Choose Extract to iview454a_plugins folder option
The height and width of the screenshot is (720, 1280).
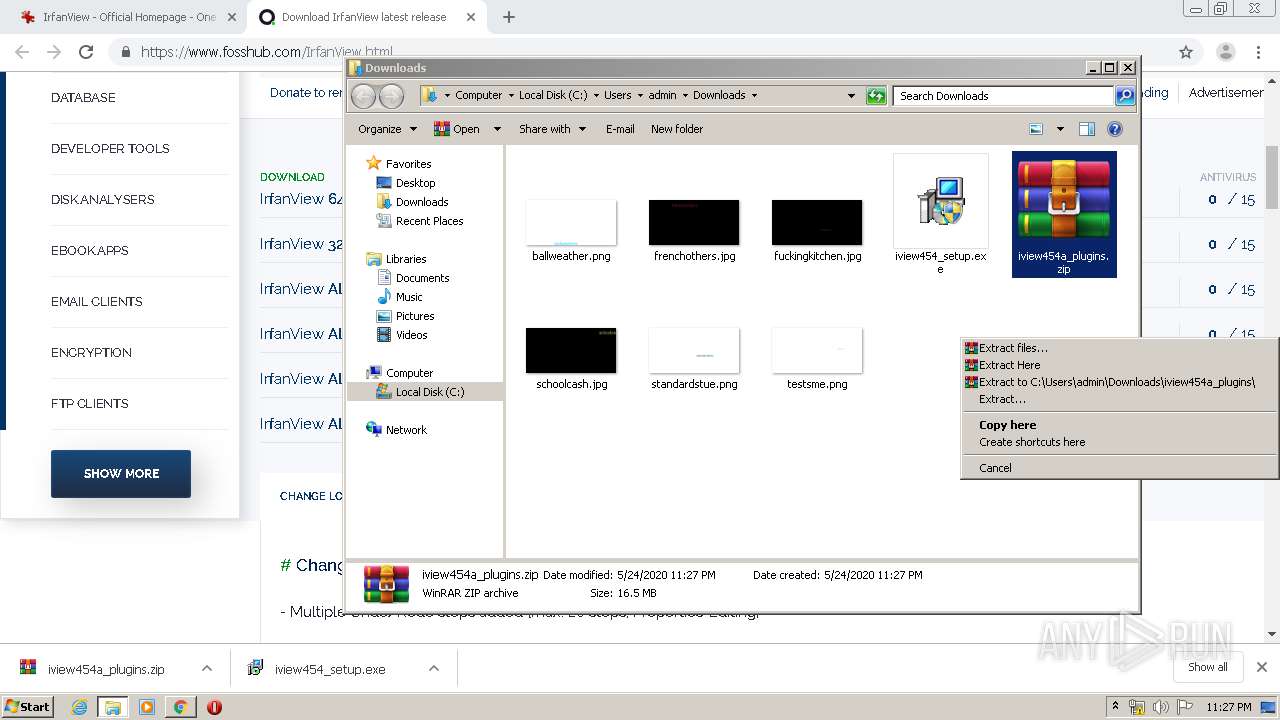1119,382
